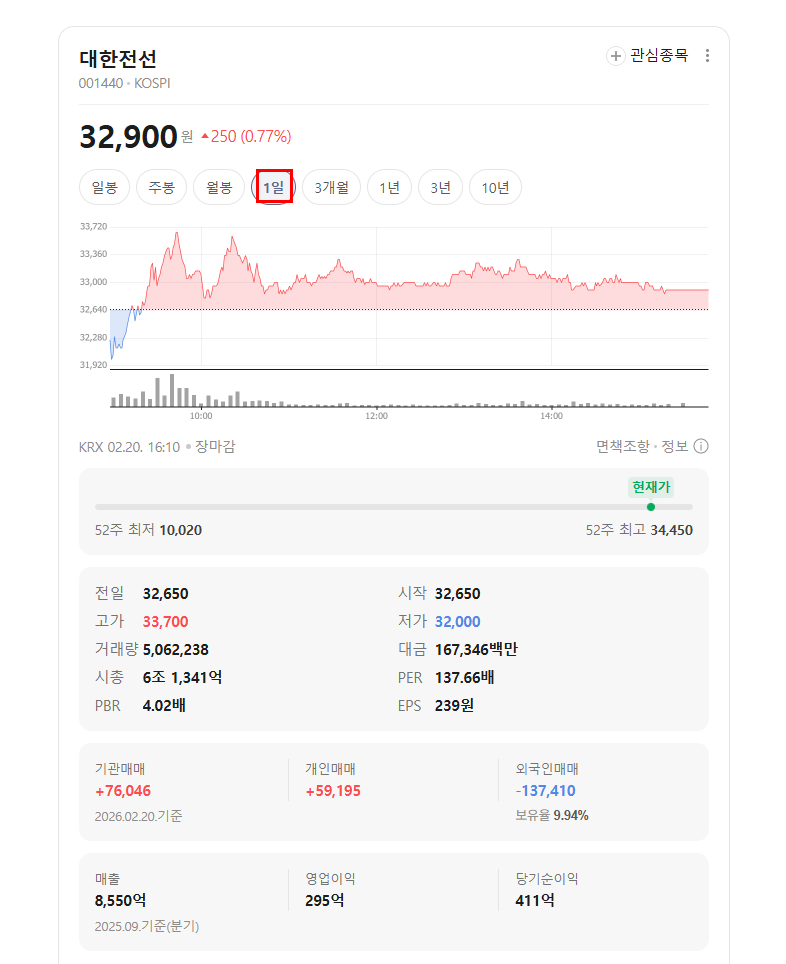Click the 전일 value 32,650
This screenshot has height=964, width=786.
(165, 594)
